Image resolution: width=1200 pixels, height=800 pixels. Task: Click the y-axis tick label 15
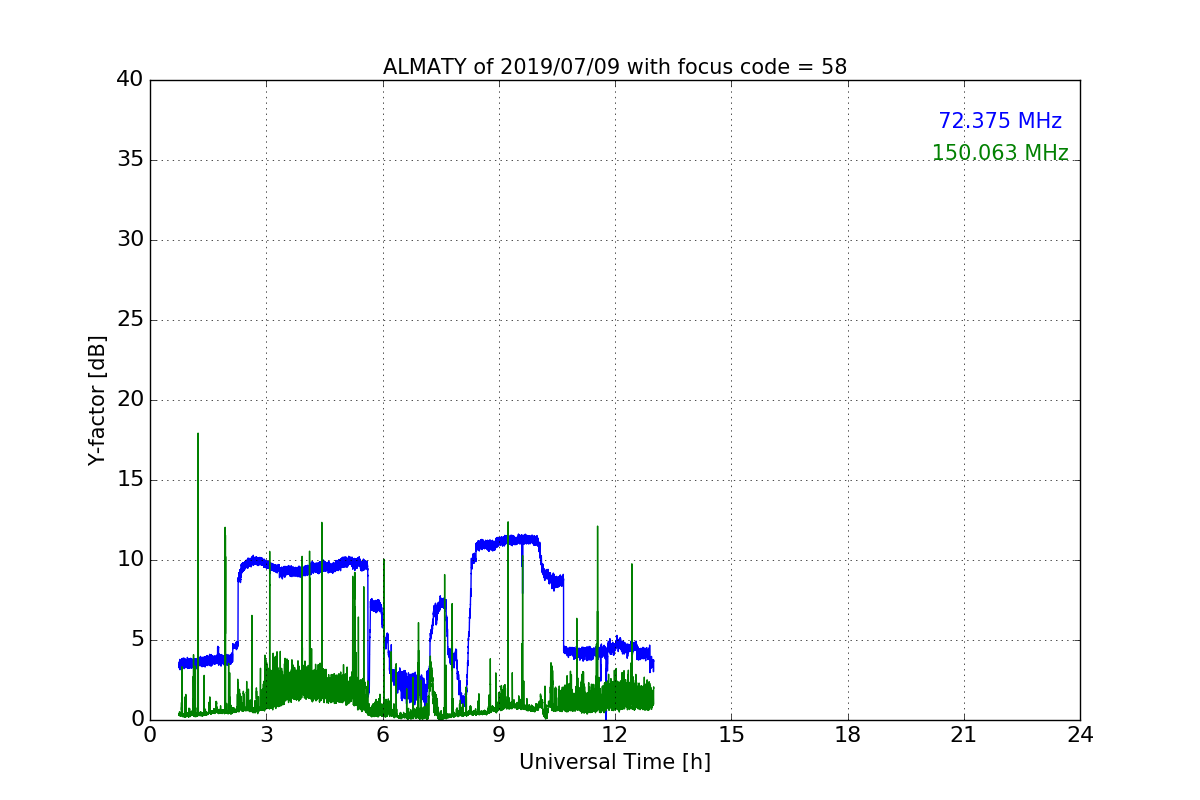pyautogui.click(x=130, y=480)
